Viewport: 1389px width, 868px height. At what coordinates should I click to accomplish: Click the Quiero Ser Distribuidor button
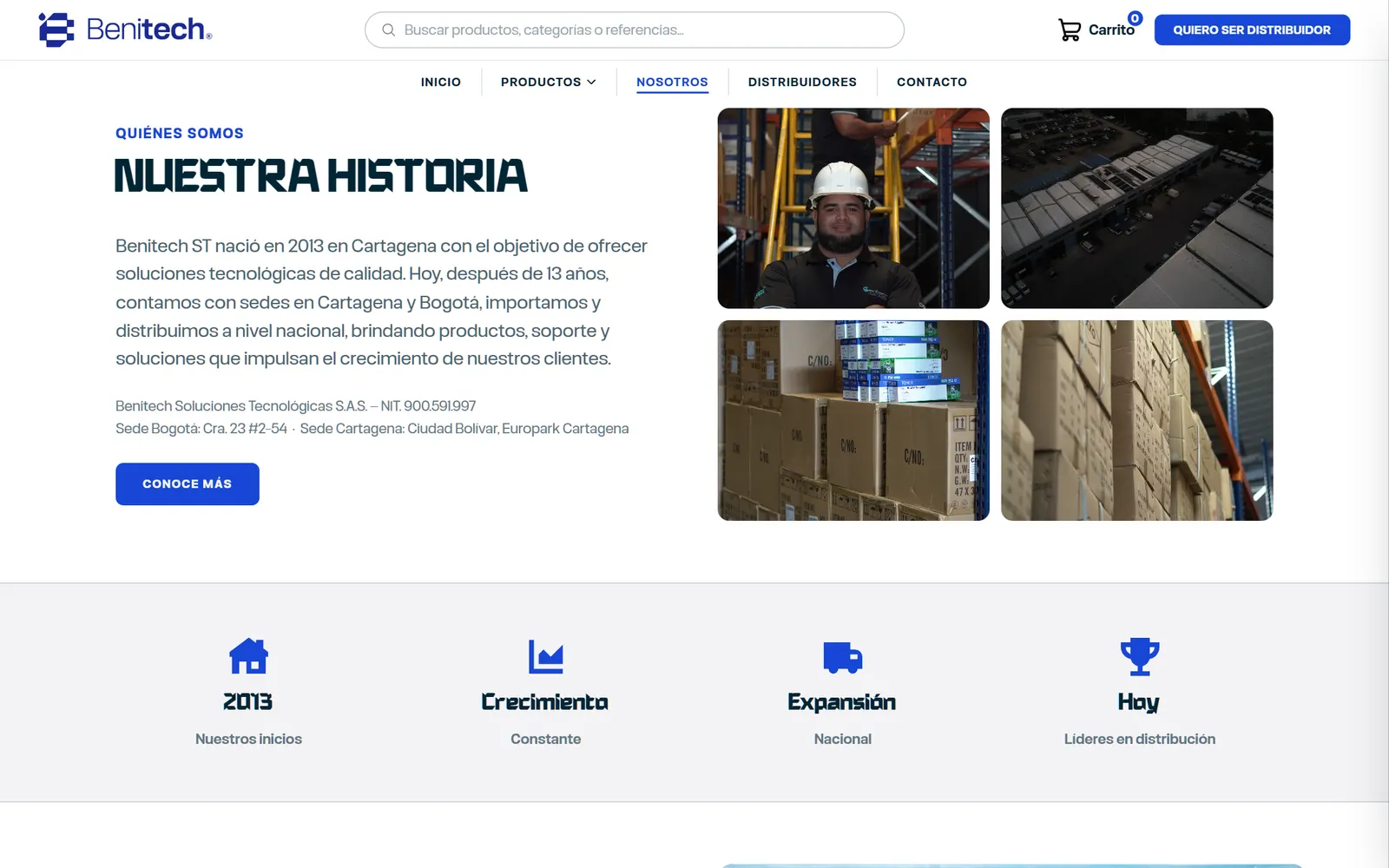(1252, 30)
